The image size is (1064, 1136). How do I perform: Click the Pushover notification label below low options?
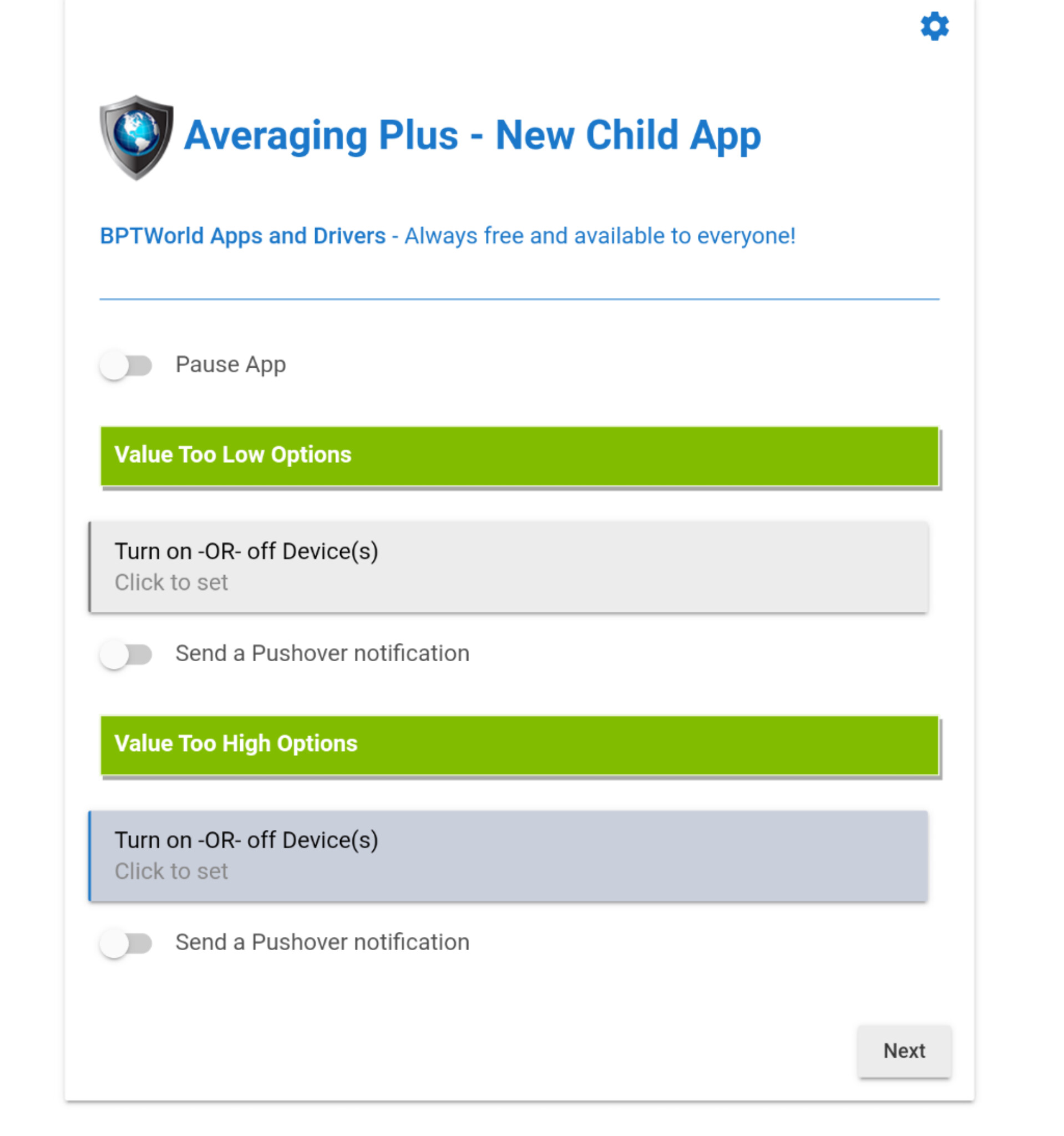323,653
